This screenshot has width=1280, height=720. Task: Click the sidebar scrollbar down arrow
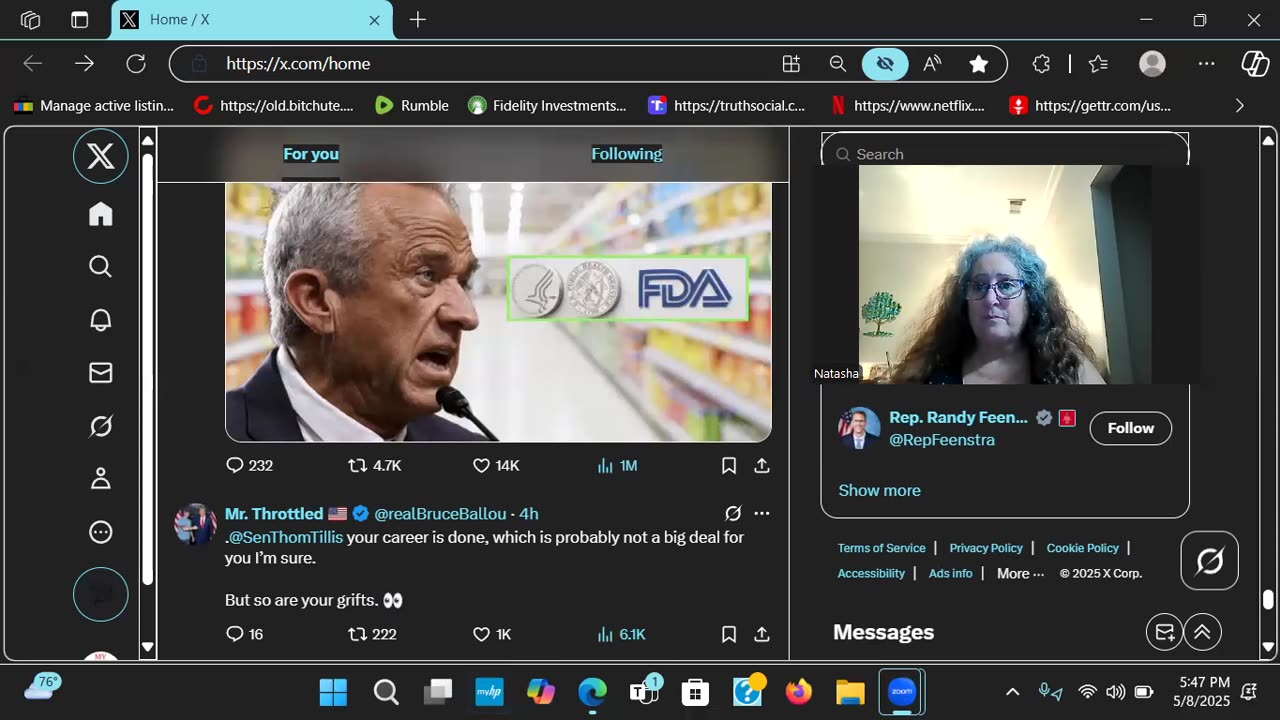click(148, 647)
